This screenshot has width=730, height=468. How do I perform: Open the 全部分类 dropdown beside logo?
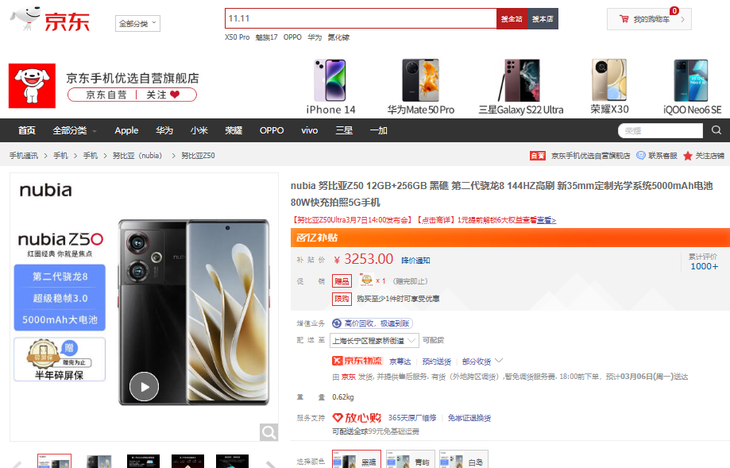(x=138, y=23)
